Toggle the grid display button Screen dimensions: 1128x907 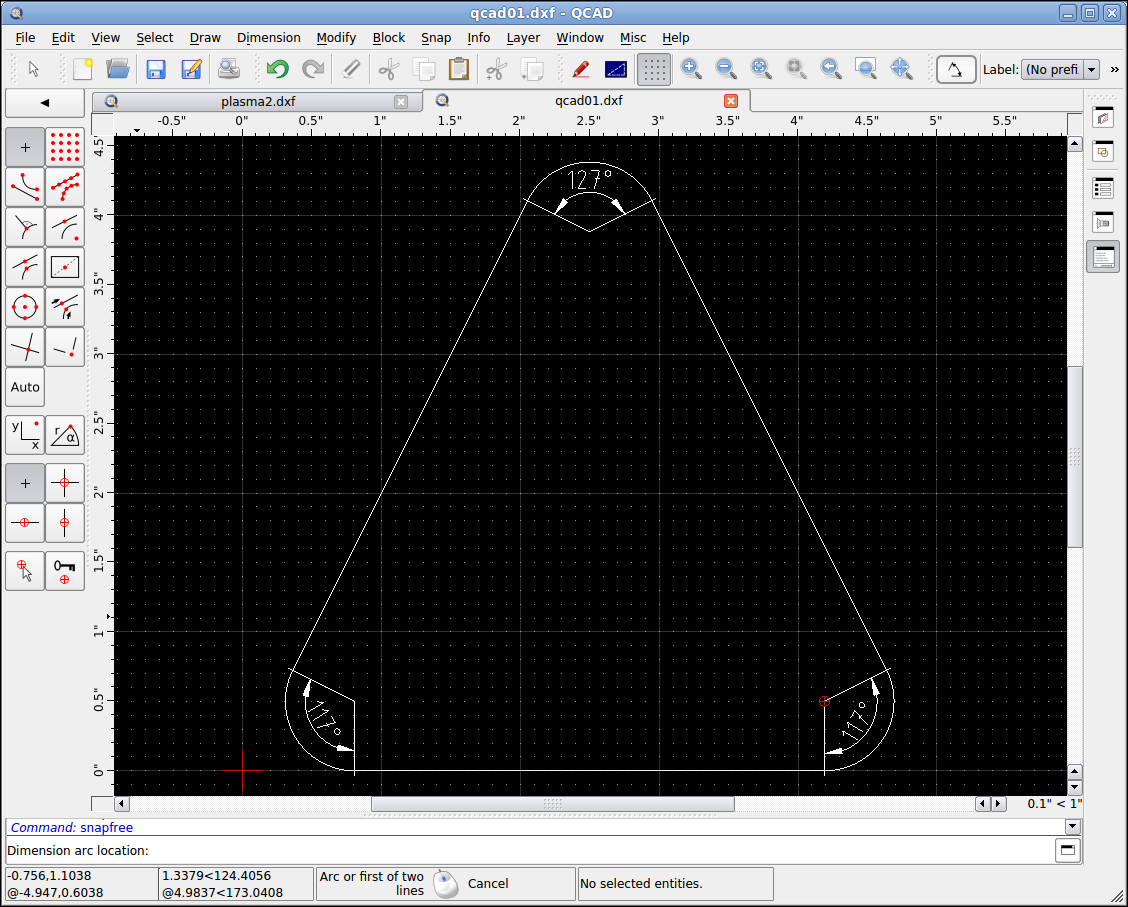pyautogui.click(x=653, y=69)
